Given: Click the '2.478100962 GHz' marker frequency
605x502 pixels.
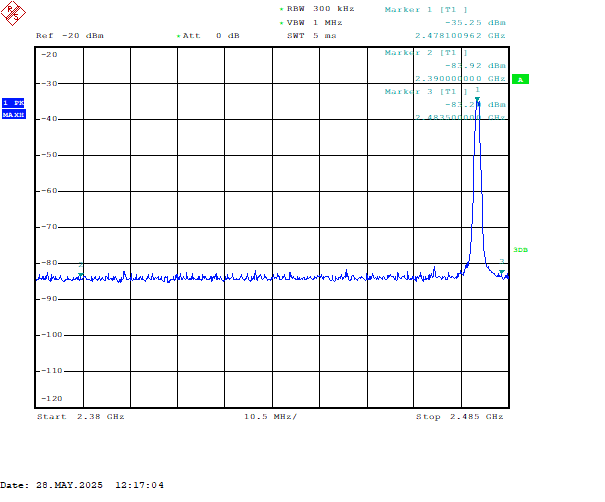Looking at the screenshot, I should pyautogui.click(x=460, y=35).
